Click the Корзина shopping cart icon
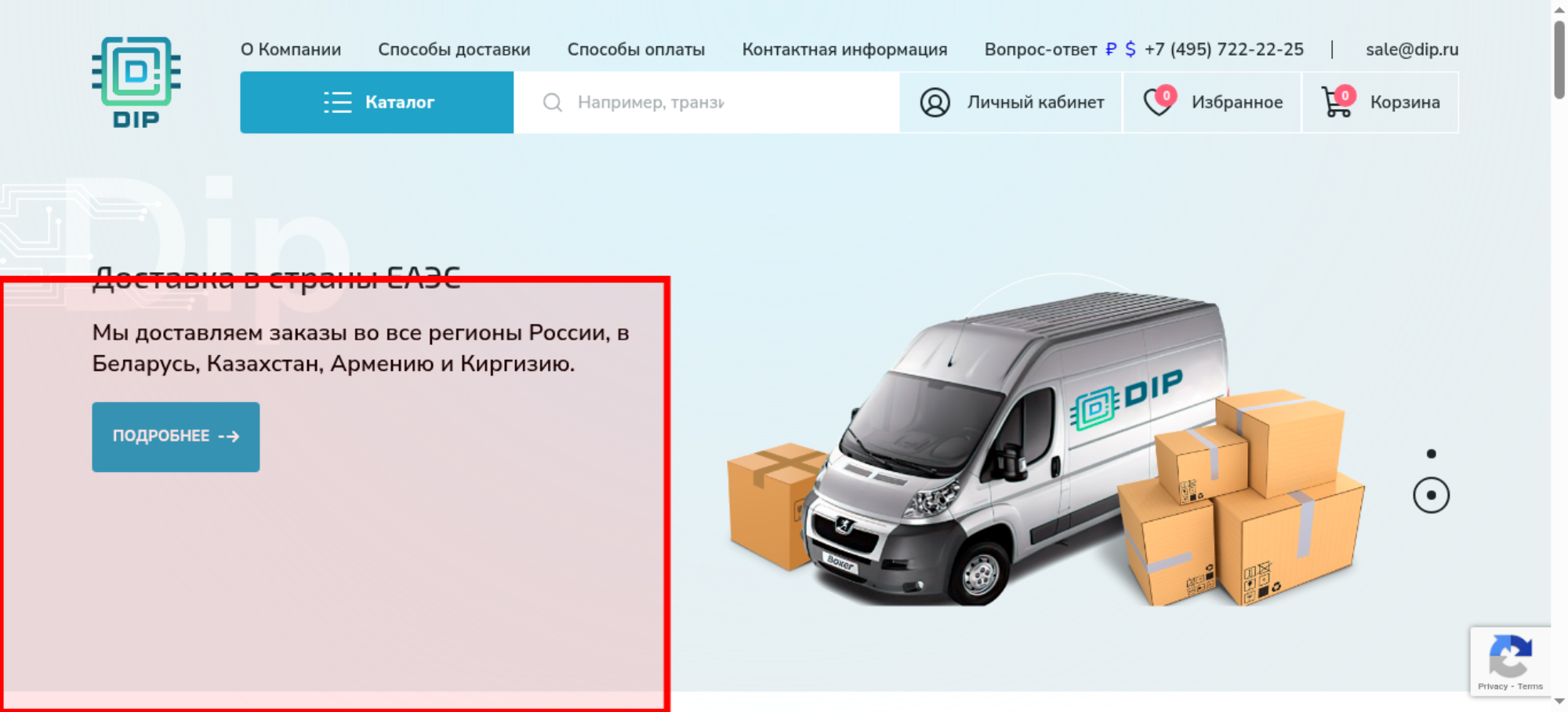 (1338, 102)
